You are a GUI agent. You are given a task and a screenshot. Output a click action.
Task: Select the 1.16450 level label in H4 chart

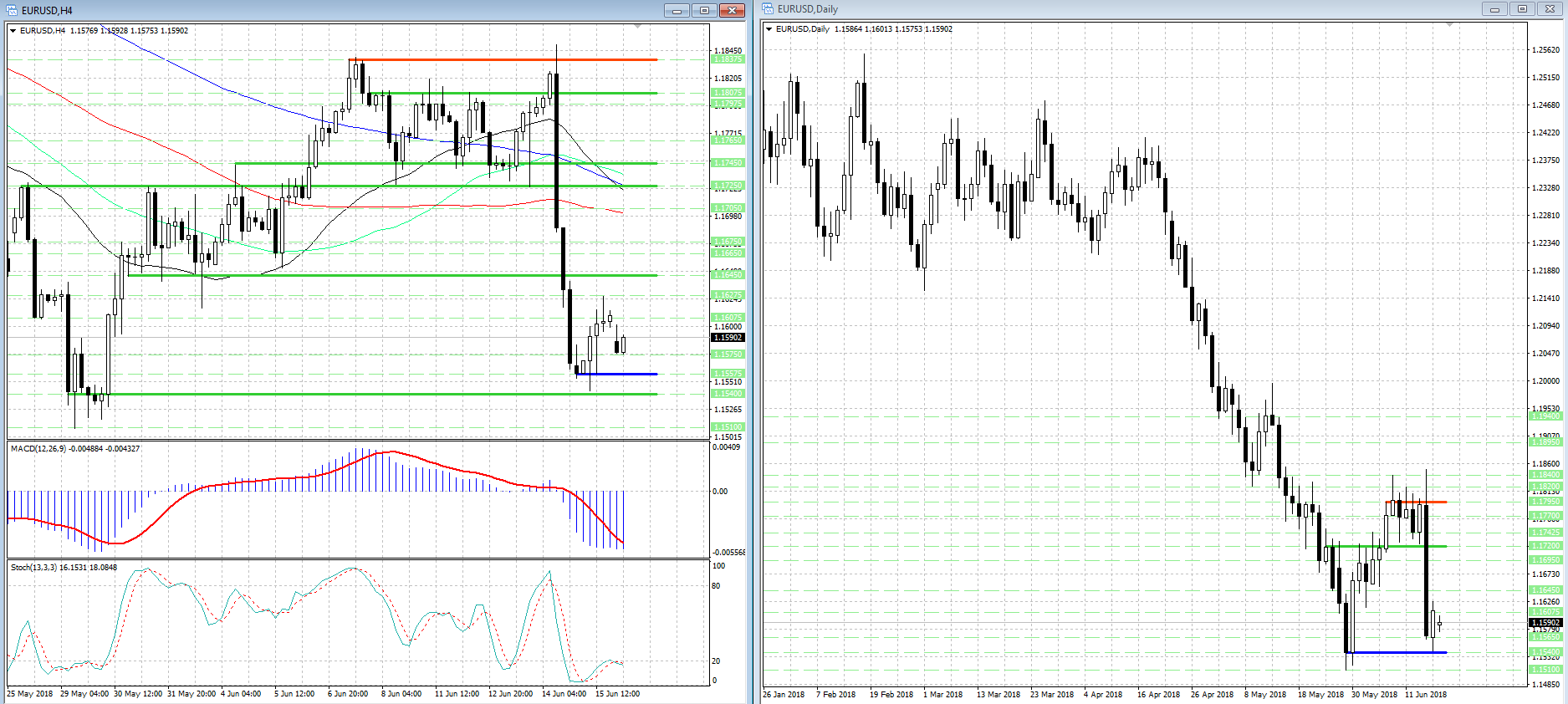pyautogui.click(x=728, y=275)
